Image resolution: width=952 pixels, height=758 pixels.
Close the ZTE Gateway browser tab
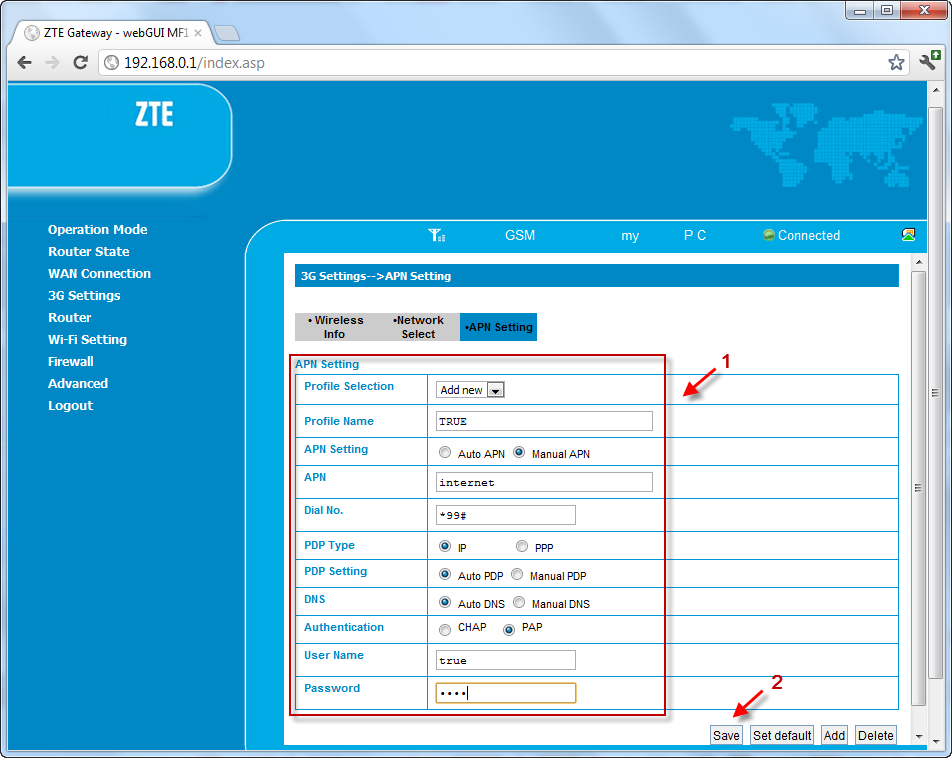[x=198, y=33]
